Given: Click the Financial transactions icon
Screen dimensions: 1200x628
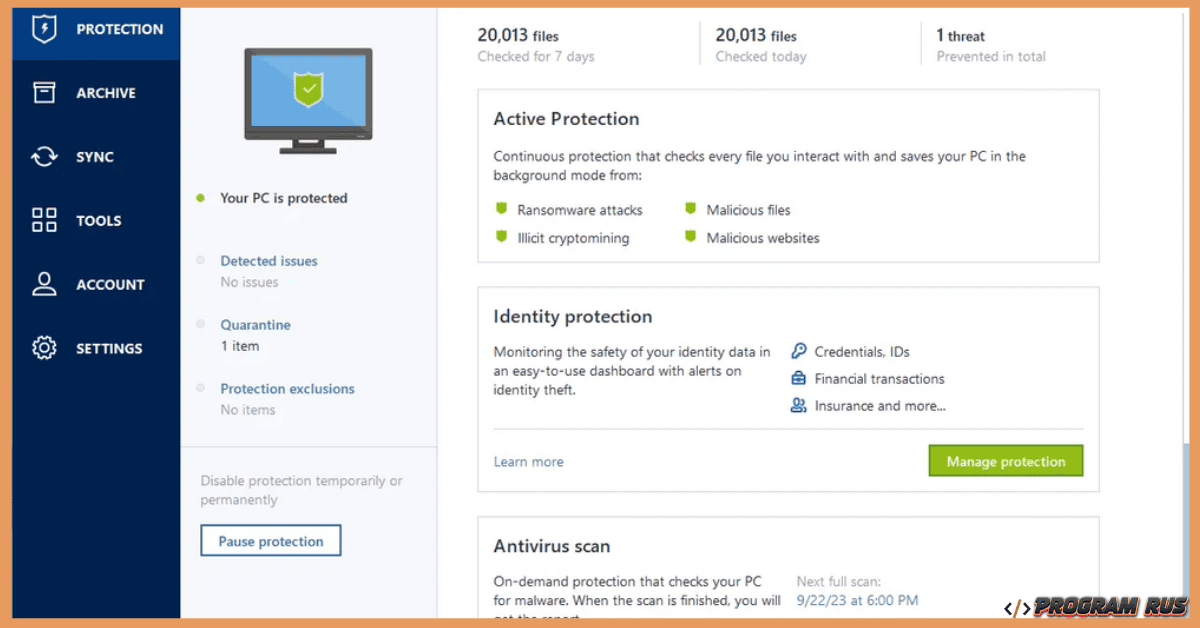Looking at the screenshot, I should (x=798, y=378).
